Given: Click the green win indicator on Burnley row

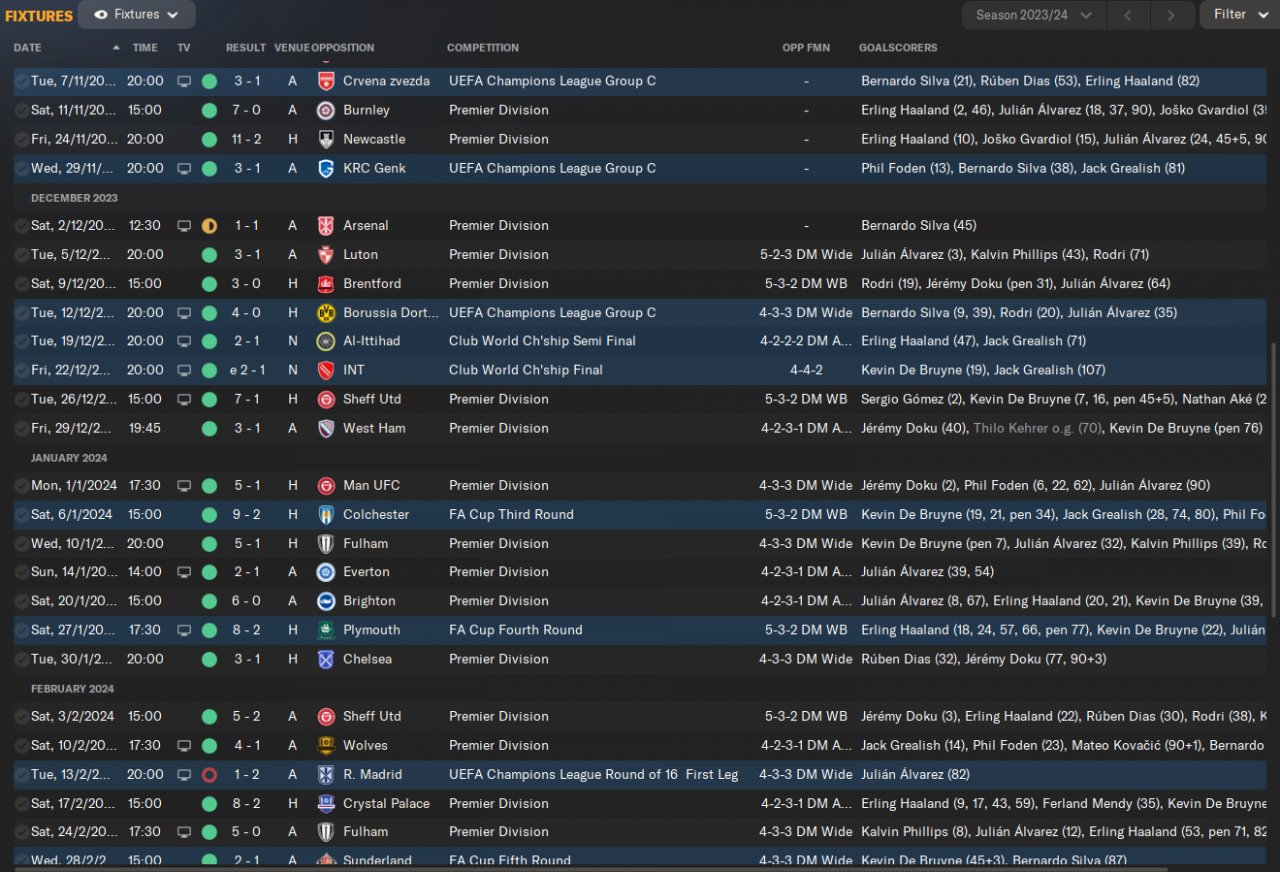Looking at the screenshot, I should 209,110.
